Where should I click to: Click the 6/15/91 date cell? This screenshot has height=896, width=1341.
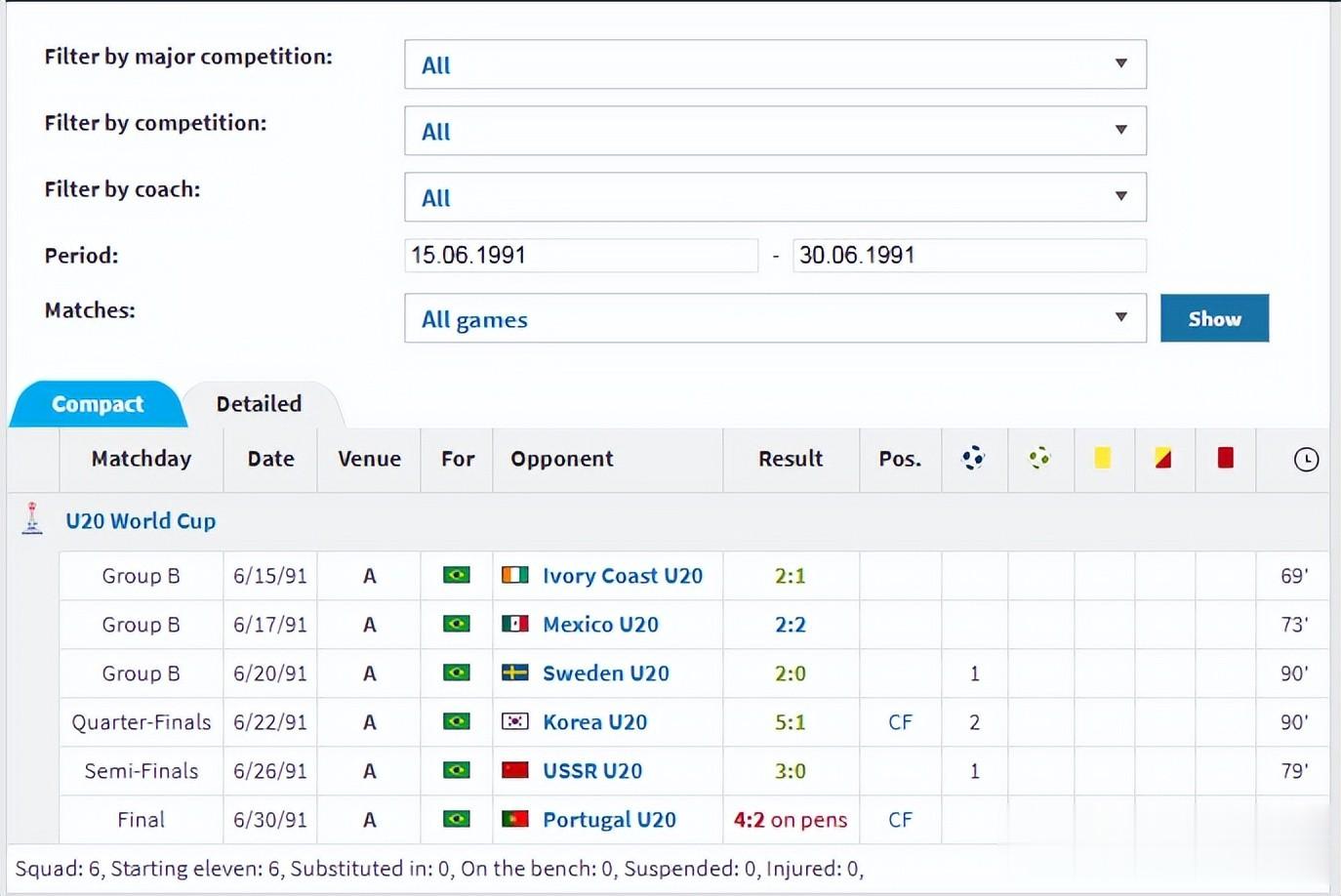[270, 576]
